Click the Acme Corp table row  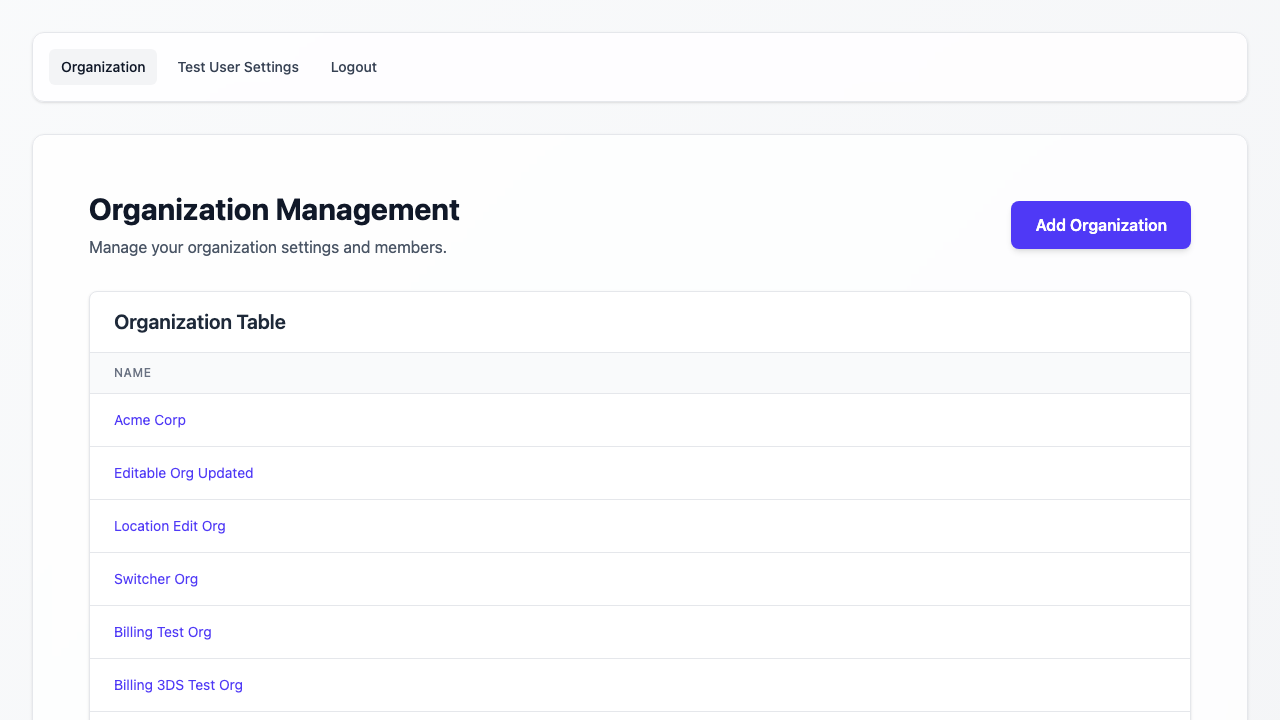pos(639,420)
